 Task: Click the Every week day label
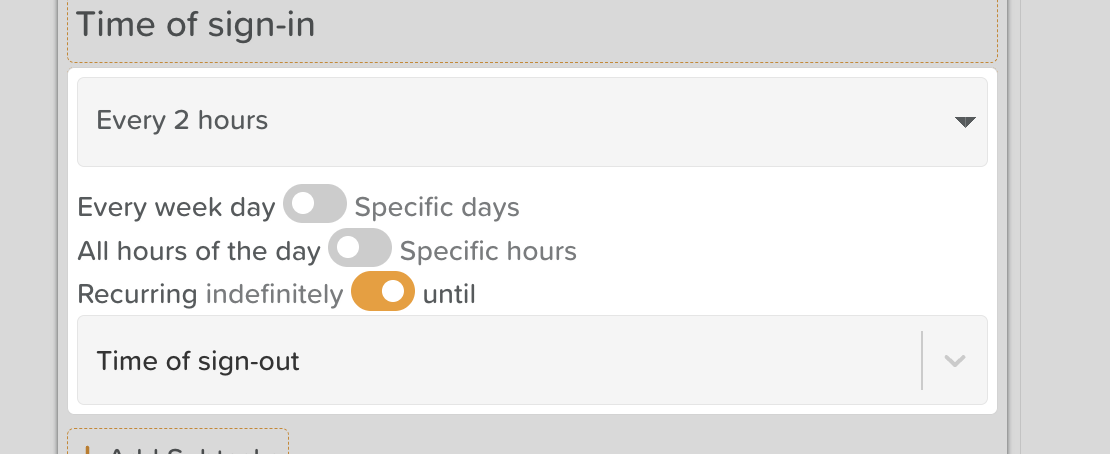(176, 208)
